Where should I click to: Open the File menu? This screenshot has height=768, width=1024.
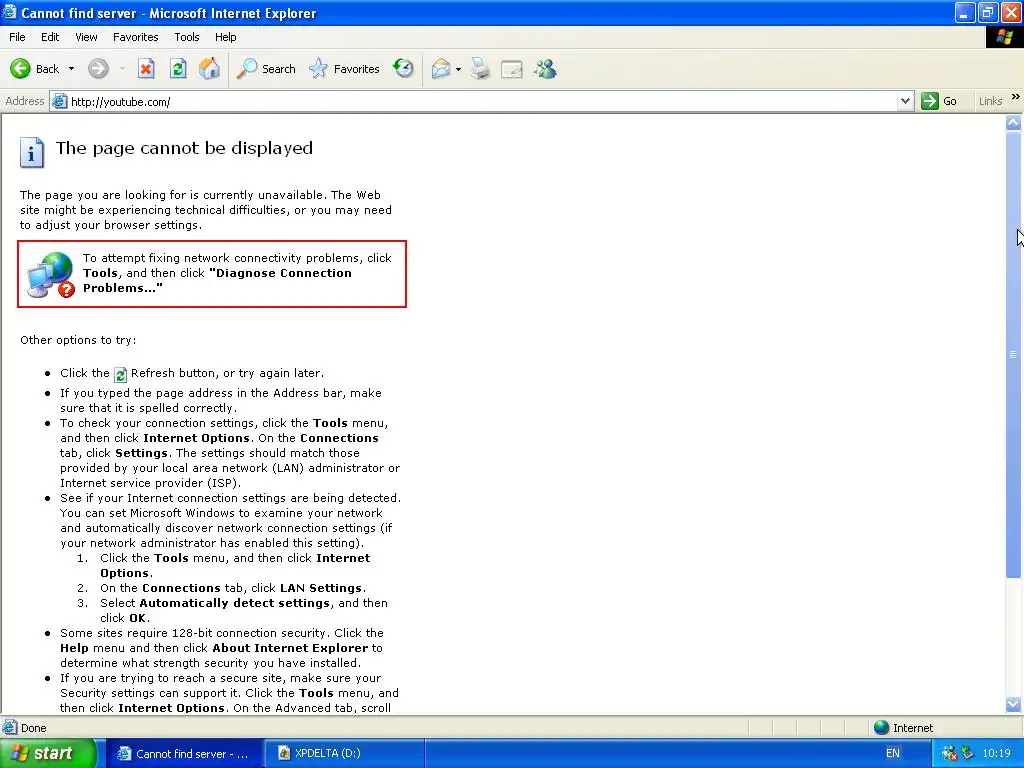coord(17,37)
